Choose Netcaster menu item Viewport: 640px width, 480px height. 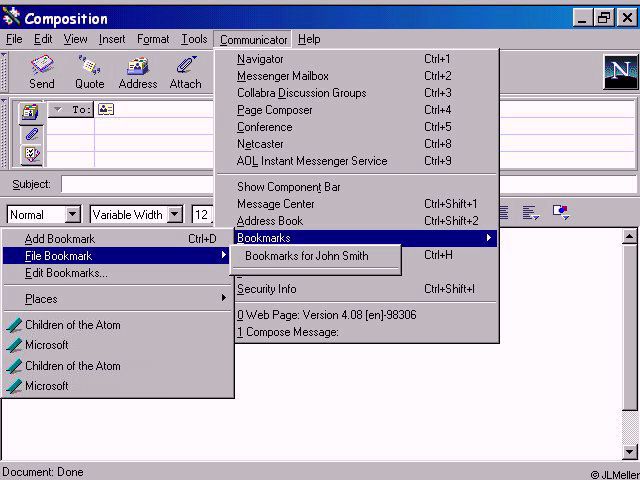(x=357, y=144)
